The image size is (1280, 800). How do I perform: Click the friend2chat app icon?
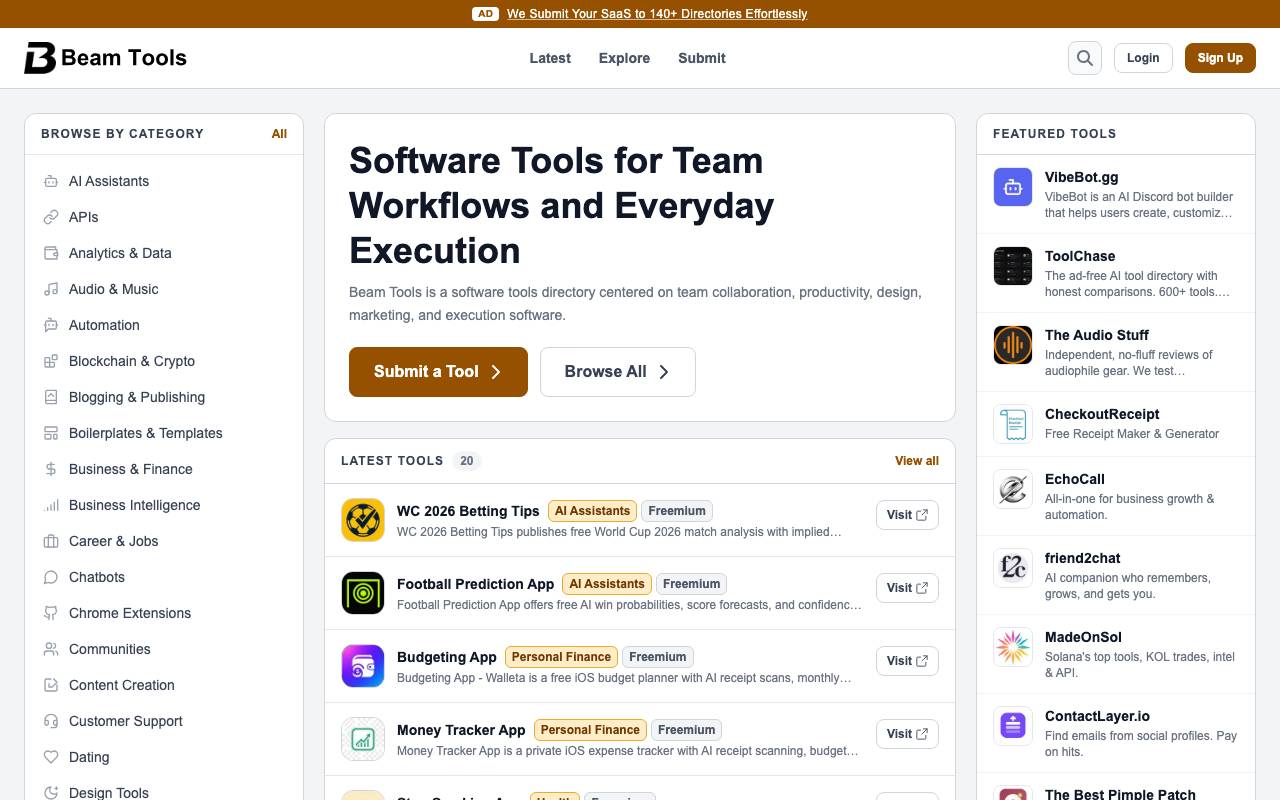pyautogui.click(x=1013, y=568)
